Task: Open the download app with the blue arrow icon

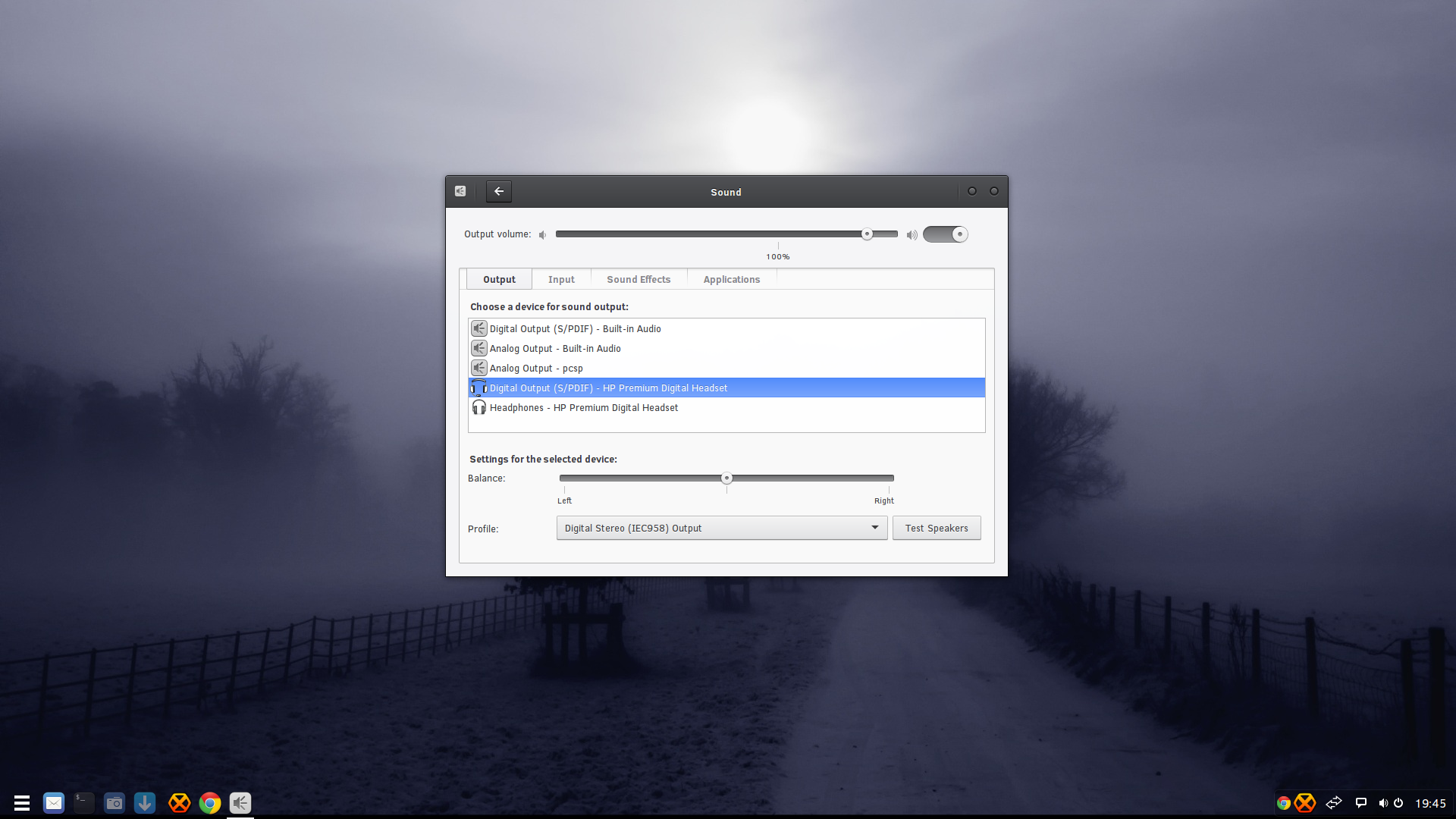Action: click(145, 803)
